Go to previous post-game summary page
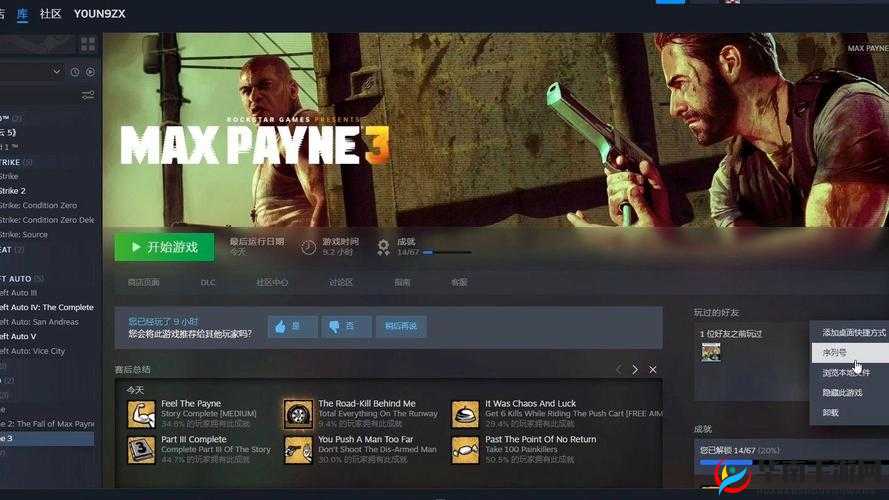Viewport: 889px width, 500px height. 618,369
